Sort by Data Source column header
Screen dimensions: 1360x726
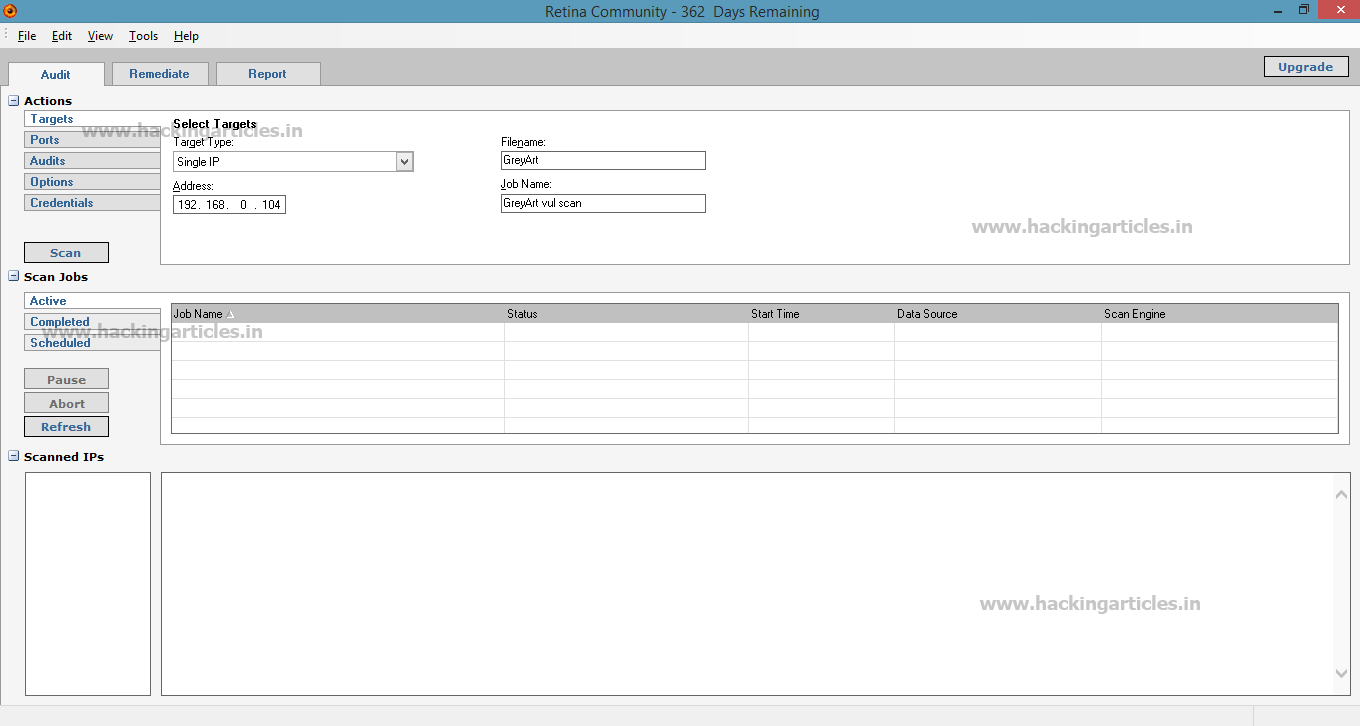pyautogui.click(x=998, y=314)
